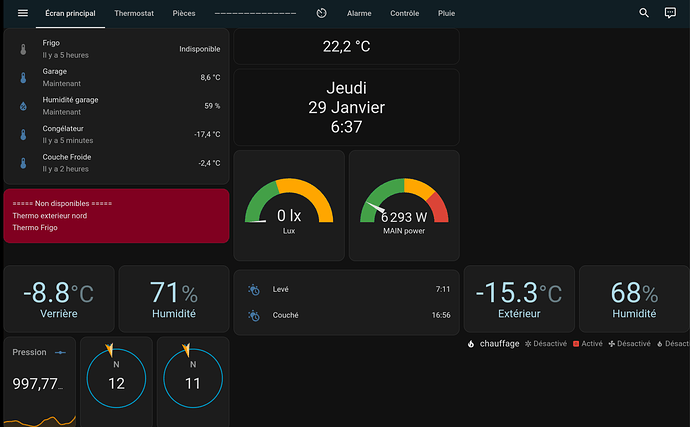Click the Humidité garage 59 % value

point(212,106)
